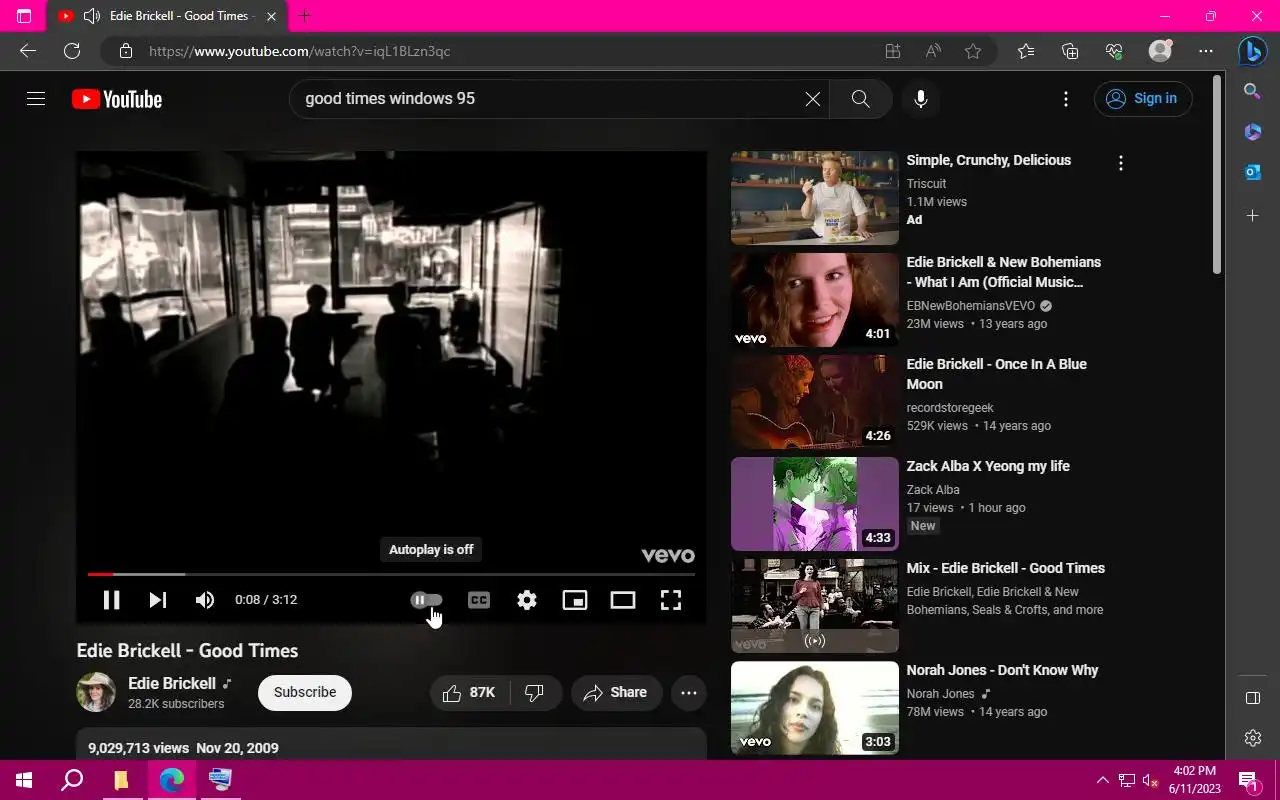Open a new browser tab
1280x800 pixels.
(305, 16)
